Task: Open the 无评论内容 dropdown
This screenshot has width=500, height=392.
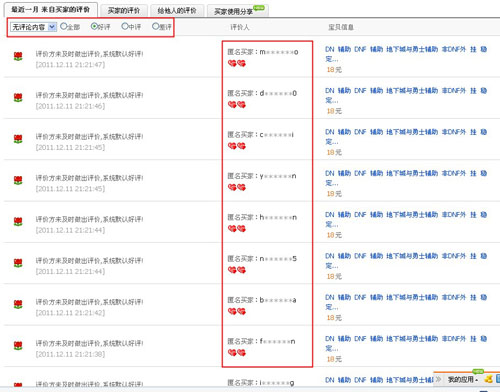Action: (33, 27)
